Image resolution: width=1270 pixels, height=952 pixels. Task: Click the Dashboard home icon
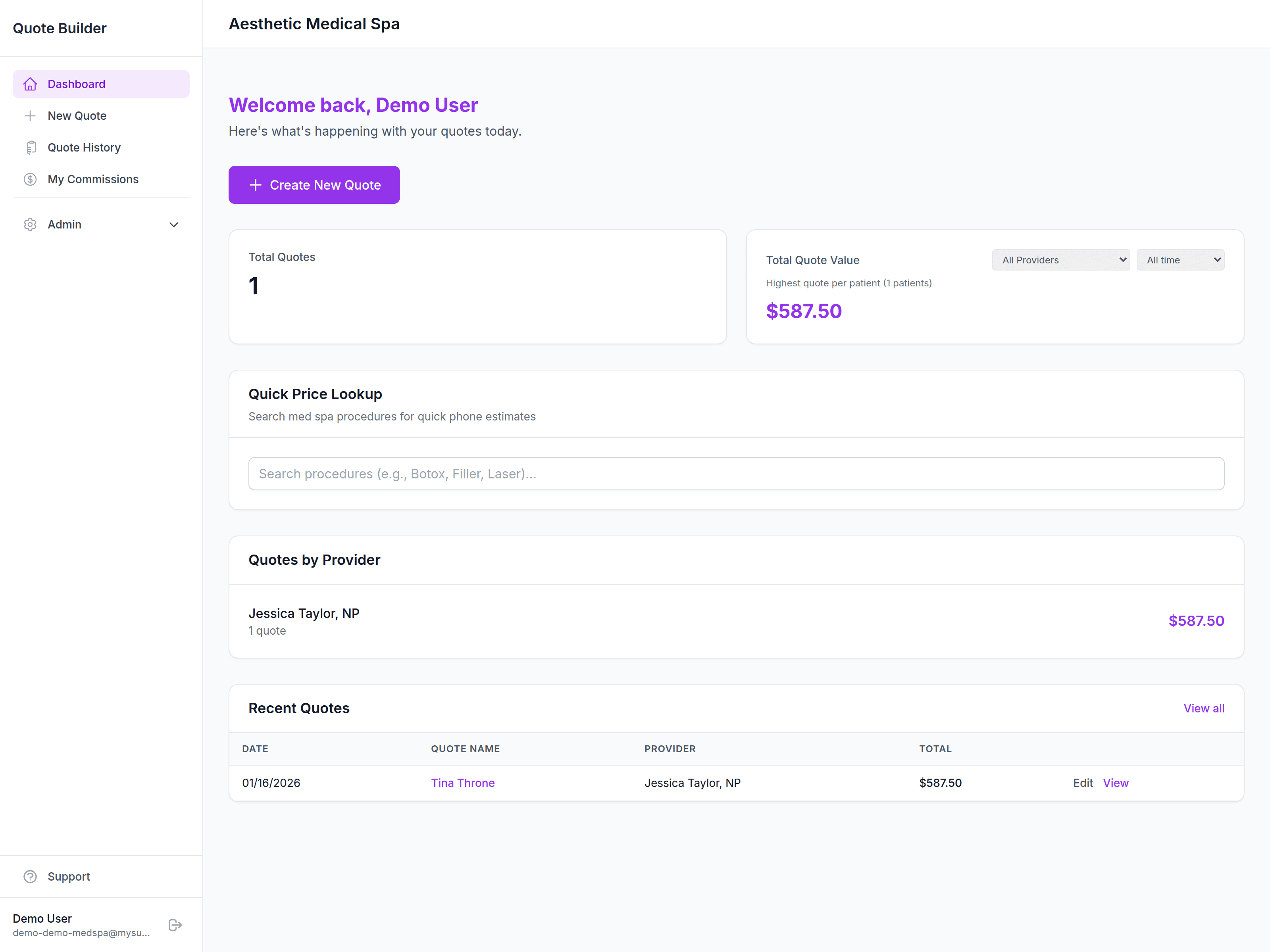click(31, 84)
